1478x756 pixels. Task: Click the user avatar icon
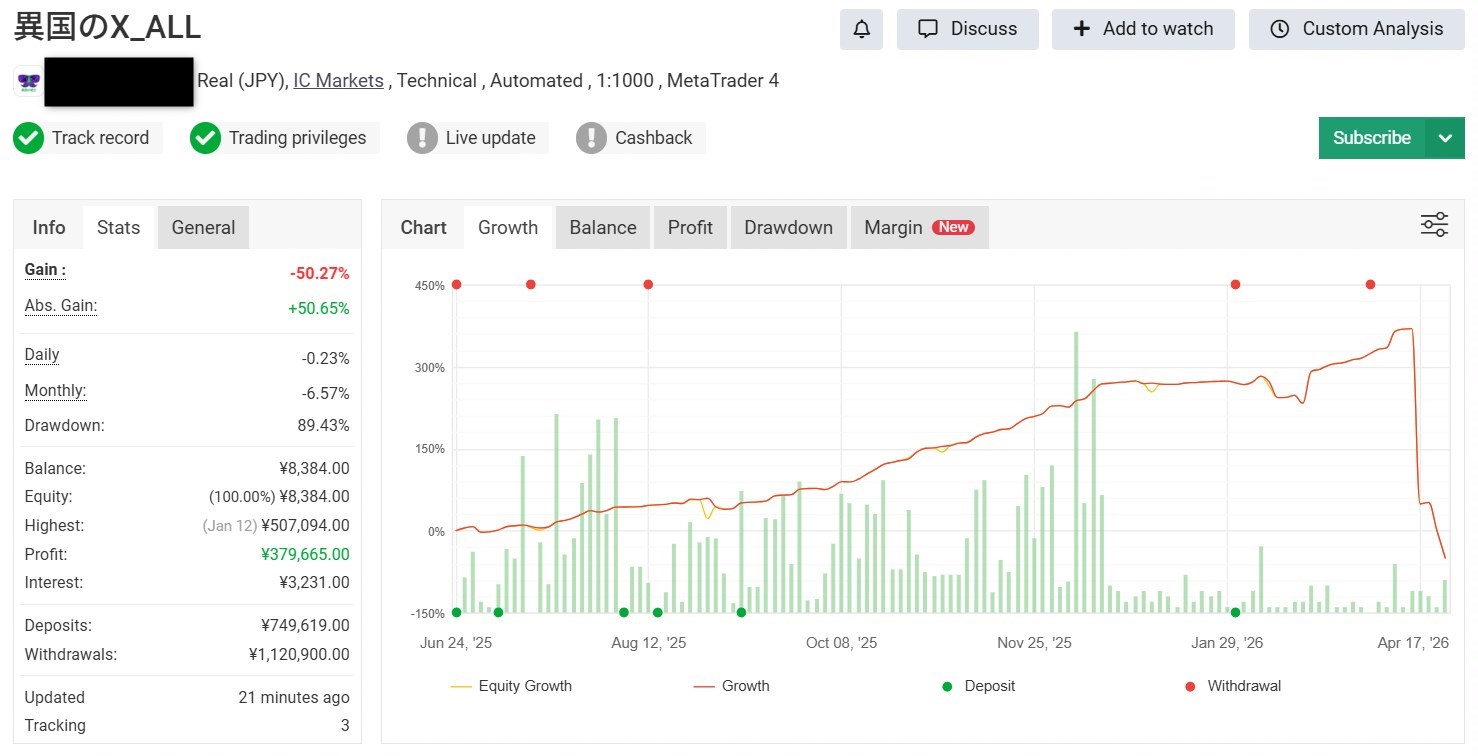click(x=28, y=81)
